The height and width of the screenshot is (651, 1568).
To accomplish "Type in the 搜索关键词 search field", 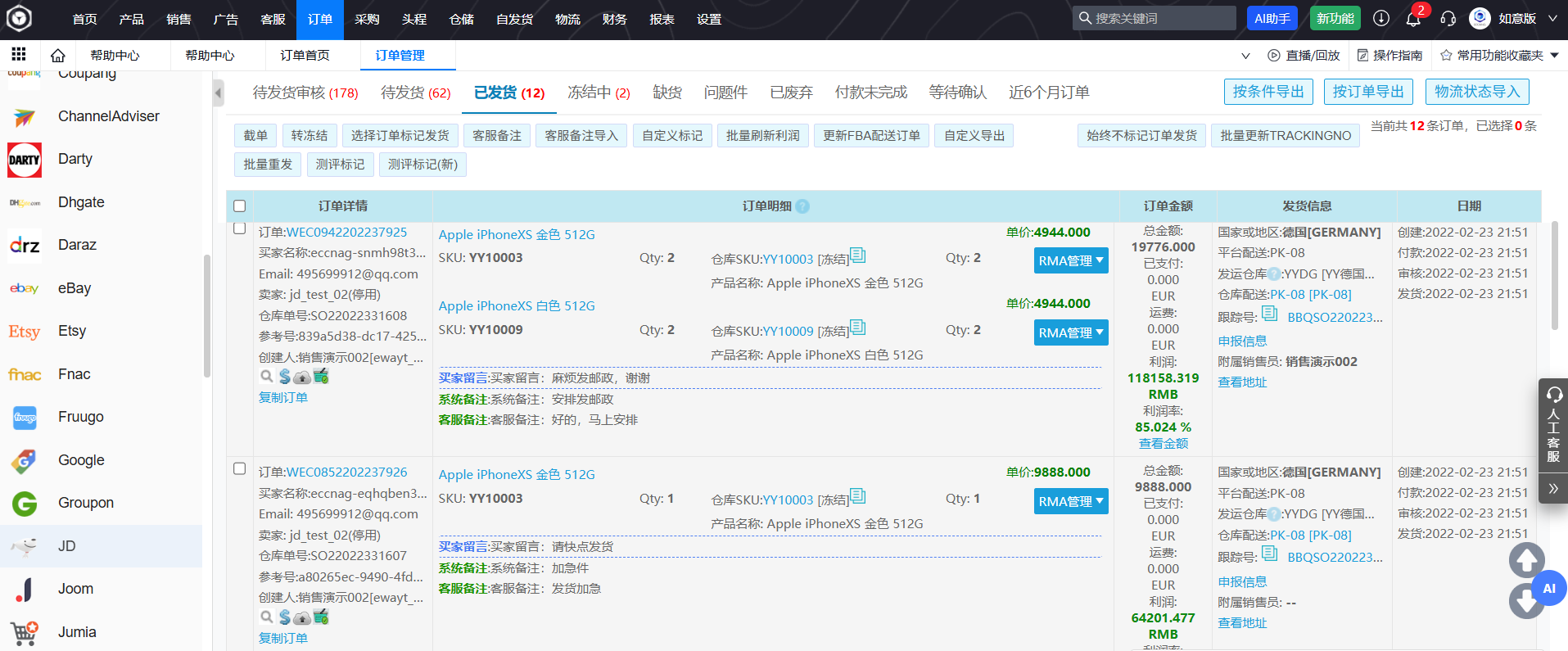I will [1162, 18].
